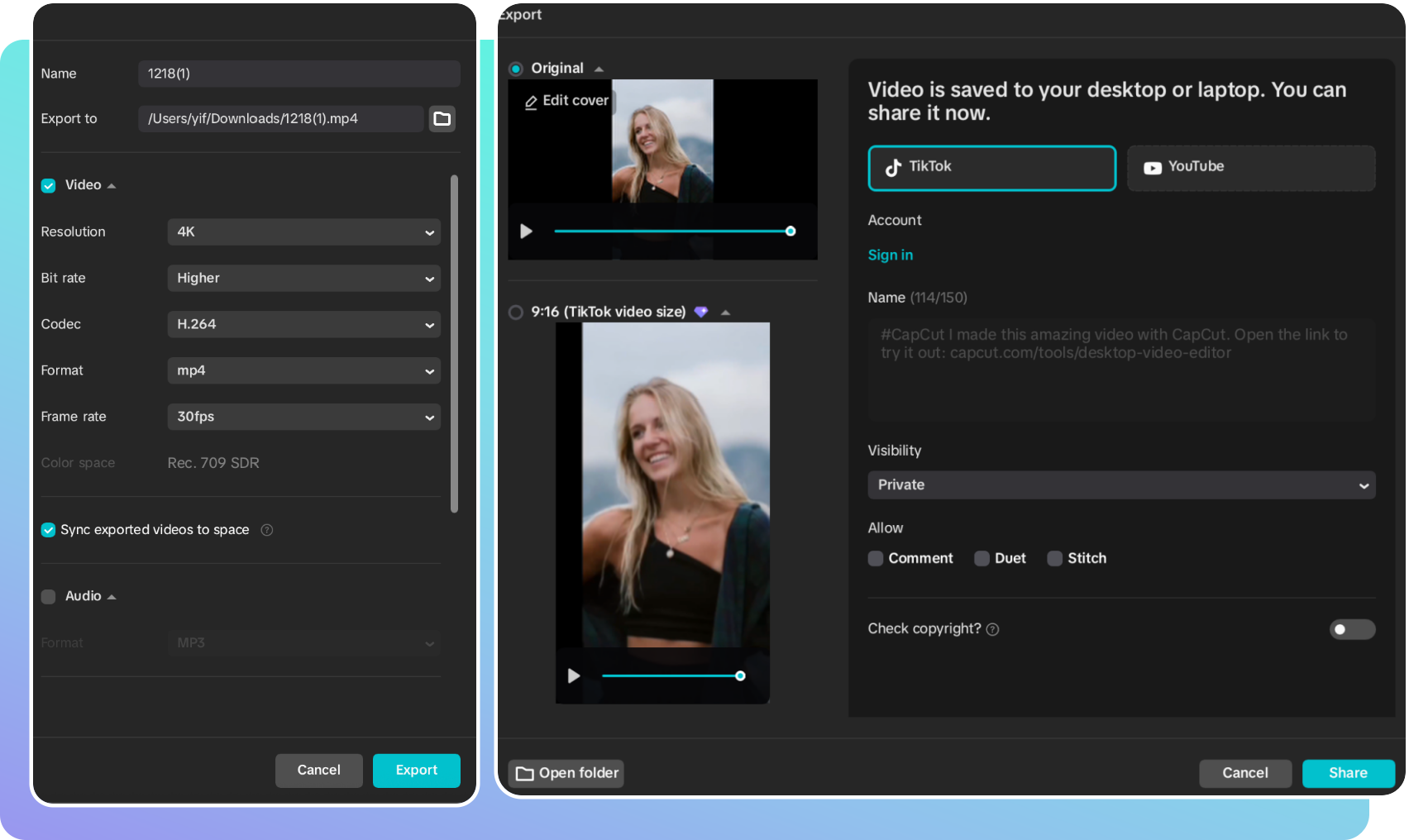
Task: Change the Visibility setting from Private
Action: click(1120, 485)
